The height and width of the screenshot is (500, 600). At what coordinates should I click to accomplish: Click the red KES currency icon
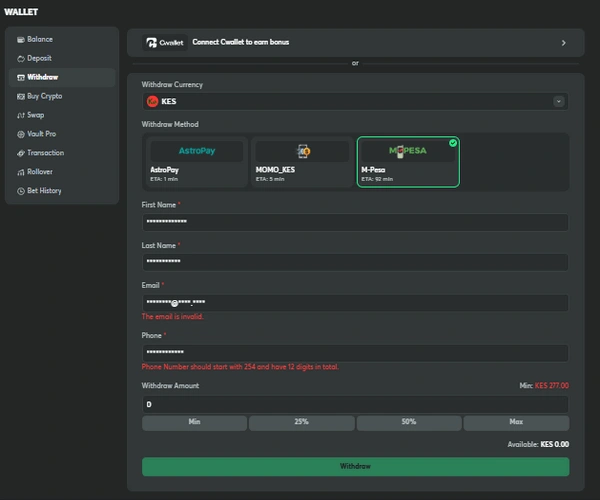(152, 101)
